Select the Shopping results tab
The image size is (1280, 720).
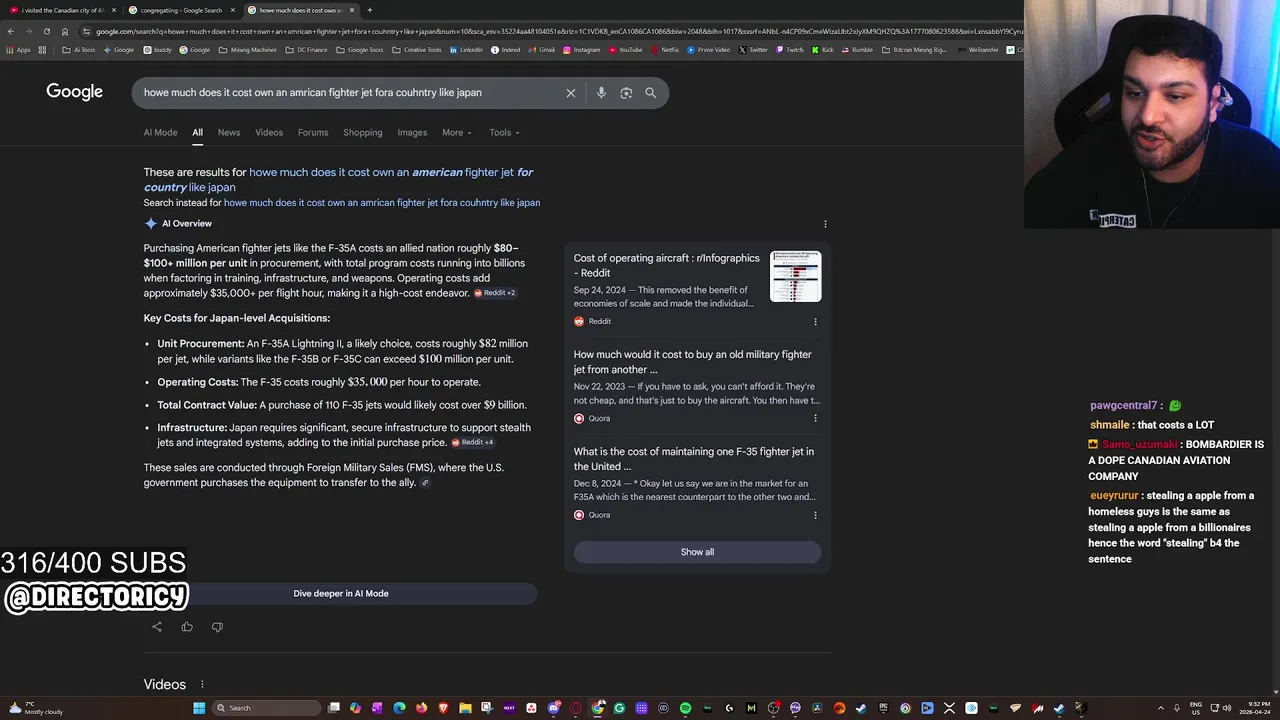363,132
